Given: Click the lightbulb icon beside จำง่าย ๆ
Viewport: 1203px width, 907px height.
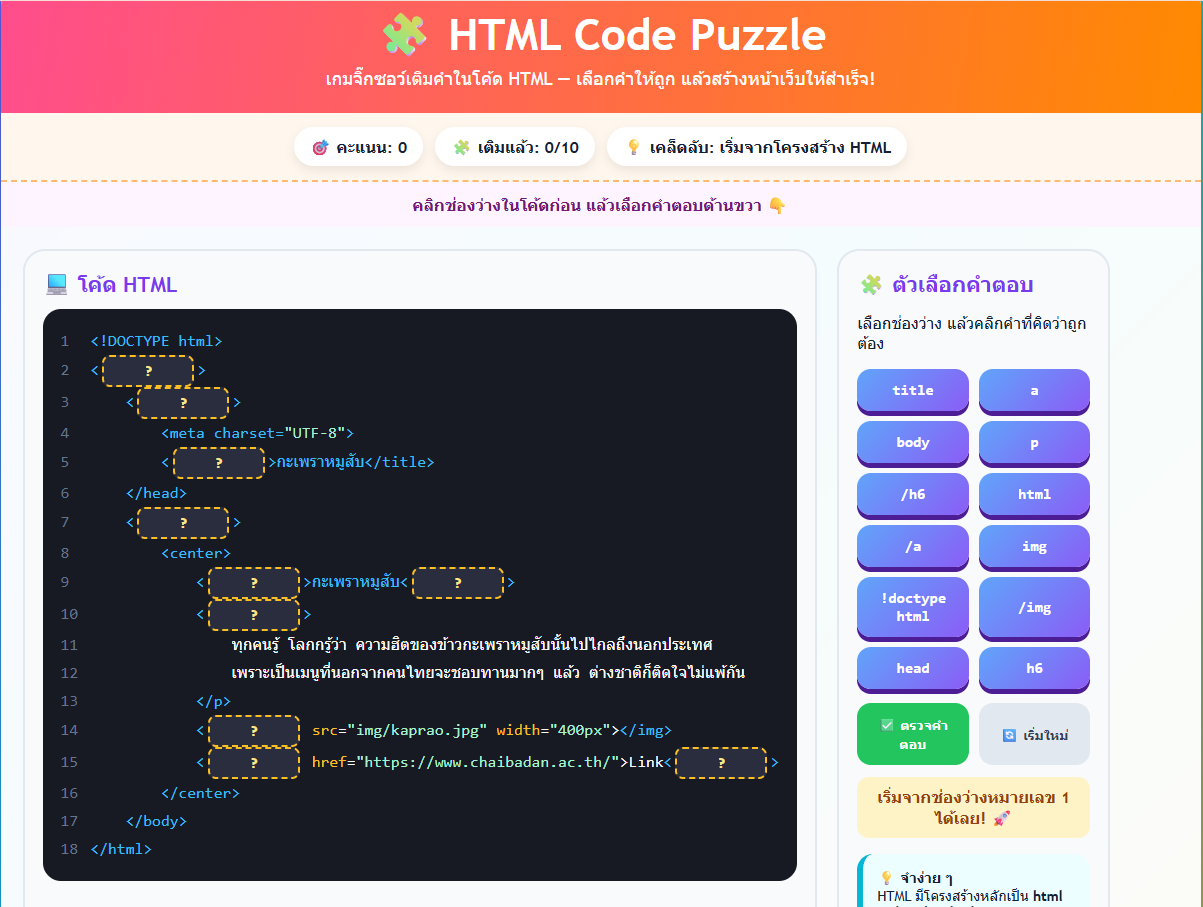Looking at the screenshot, I should 886,877.
